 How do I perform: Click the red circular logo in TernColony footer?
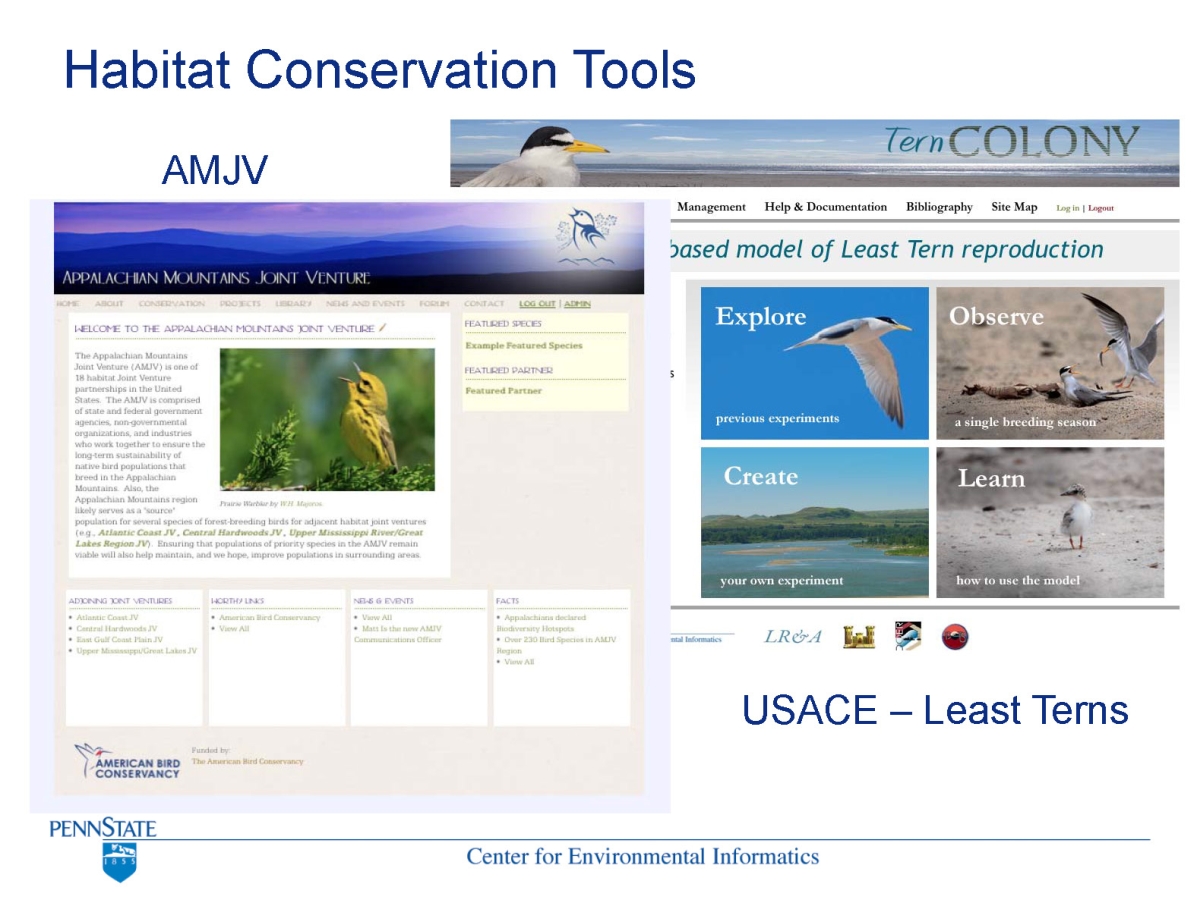(956, 637)
